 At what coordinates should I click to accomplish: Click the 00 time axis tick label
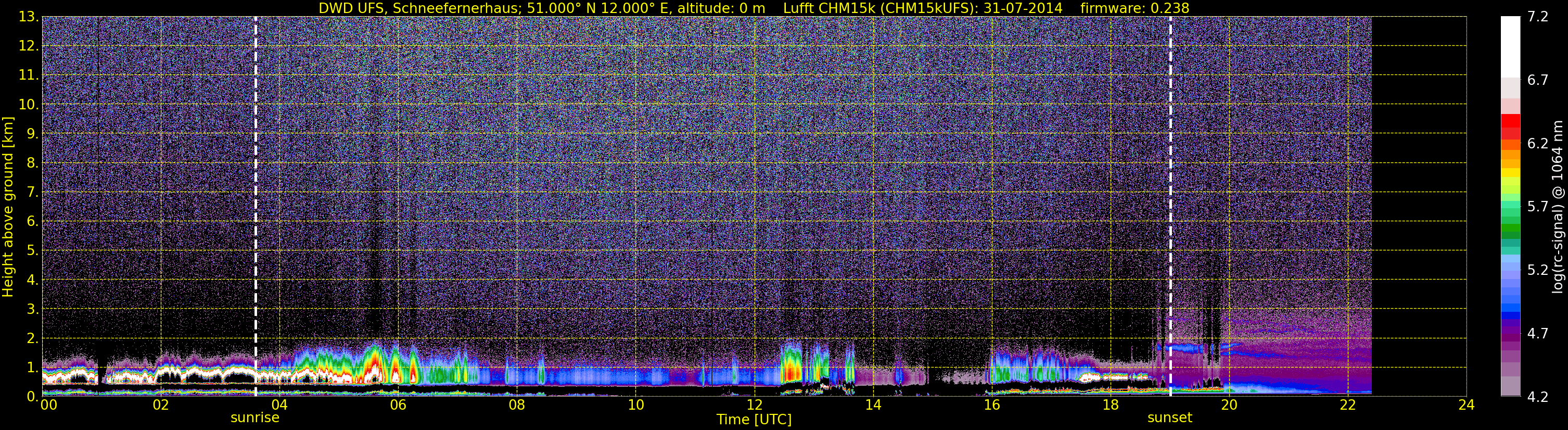[x=48, y=405]
